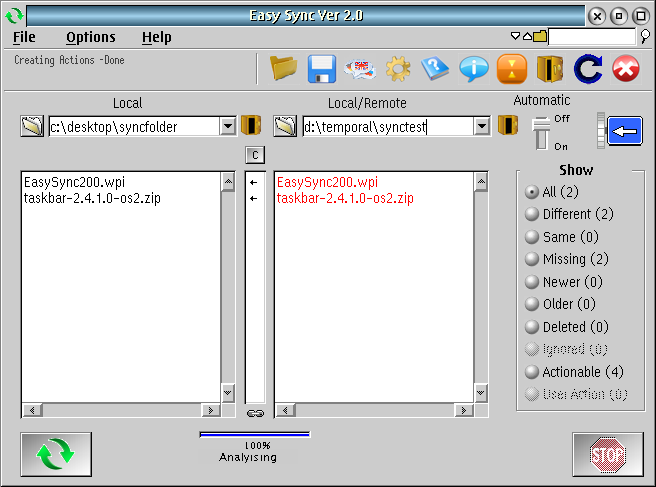Open the folder toolbar icon
Image resolution: width=656 pixels, height=487 pixels.
283,68
